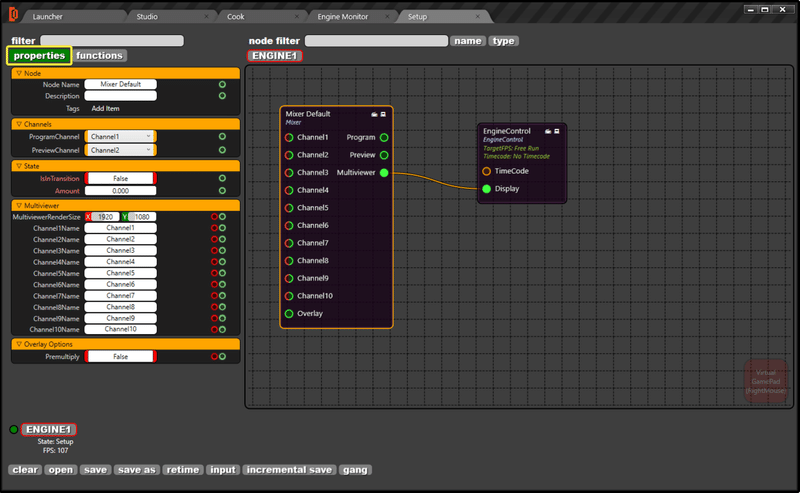The height and width of the screenshot is (493, 800).
Task: Toggle green circle beside Amount
Action: [x=222, y=190]
